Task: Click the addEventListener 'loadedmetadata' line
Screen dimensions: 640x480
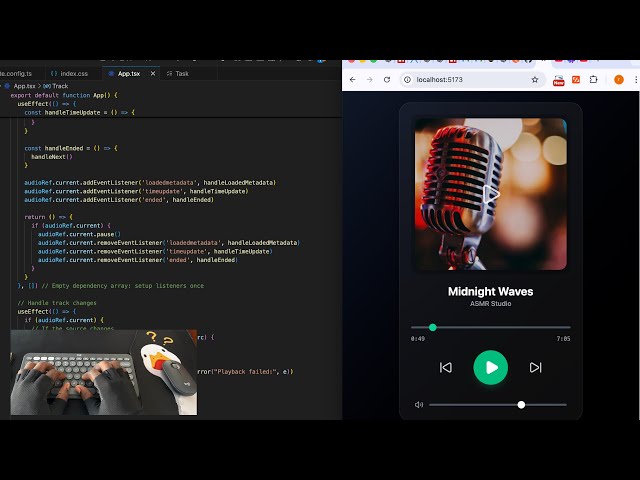Action: [150, 182]
